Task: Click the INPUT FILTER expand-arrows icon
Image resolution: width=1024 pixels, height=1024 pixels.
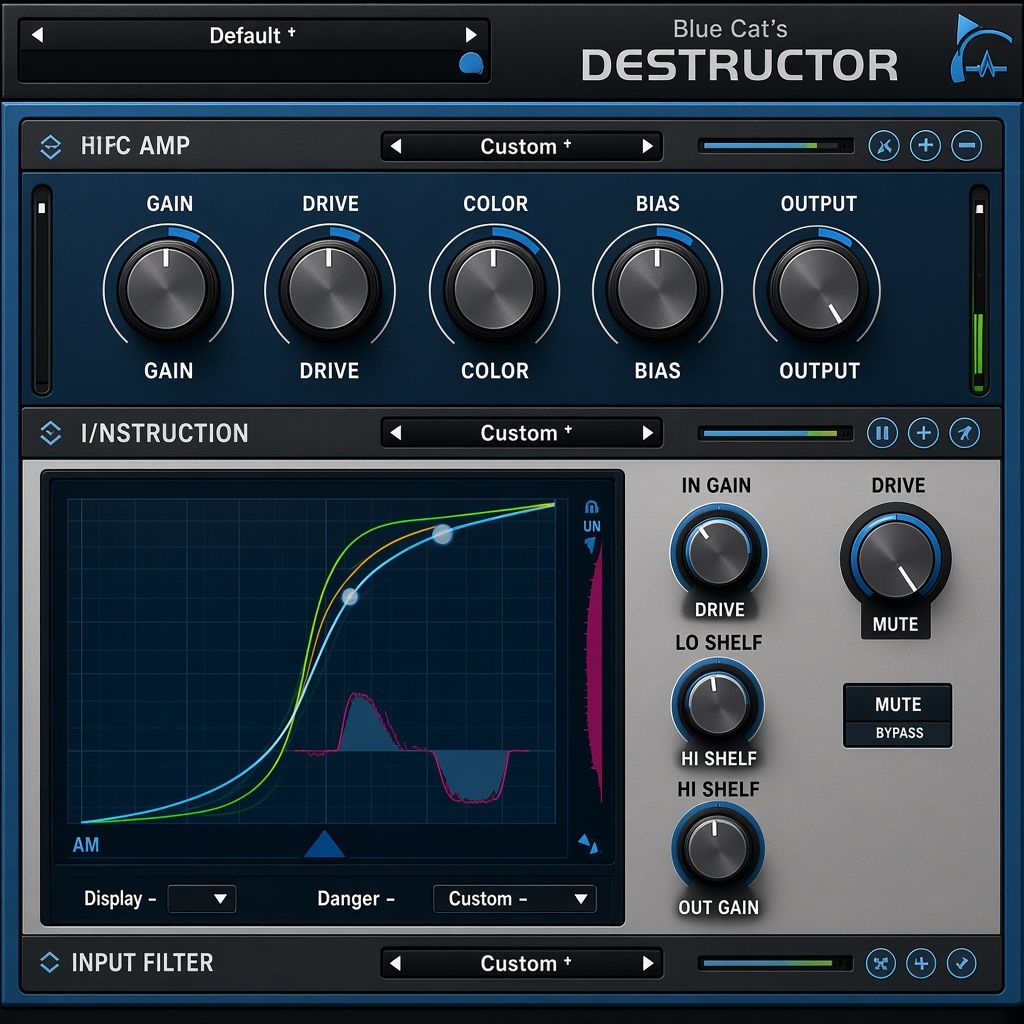Action: point(881,963)
